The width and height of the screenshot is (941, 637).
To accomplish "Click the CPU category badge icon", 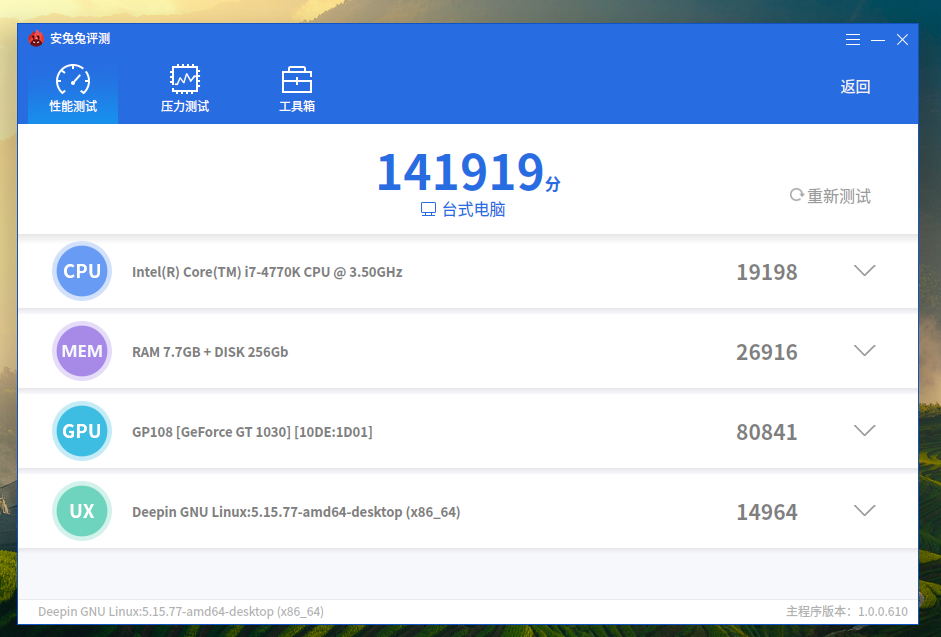I will tap(81, 271).
